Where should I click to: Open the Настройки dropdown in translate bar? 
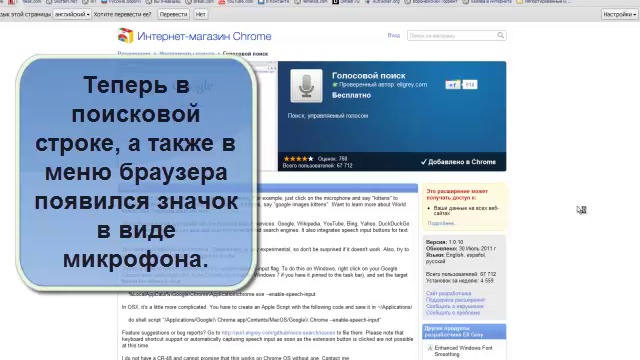point(619,14)
